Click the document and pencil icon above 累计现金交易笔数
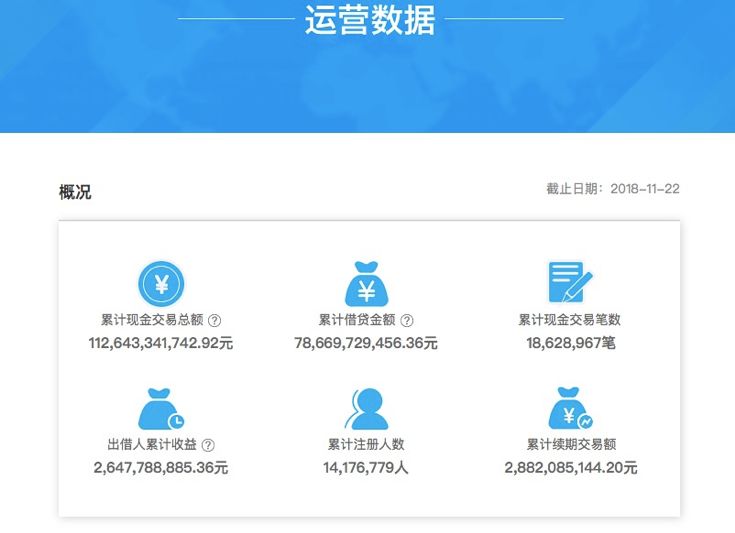This screenshot has height=533, width=735. tap(570, 282)
